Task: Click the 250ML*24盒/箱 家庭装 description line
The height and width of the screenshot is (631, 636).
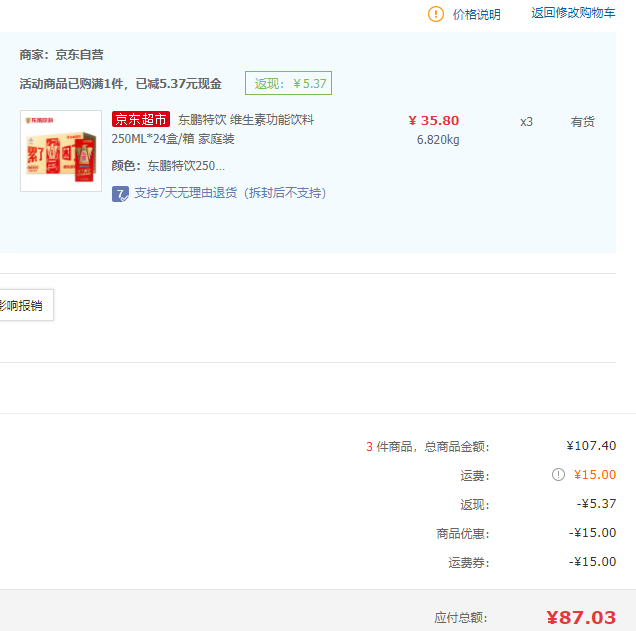Action: pos(173,139)
